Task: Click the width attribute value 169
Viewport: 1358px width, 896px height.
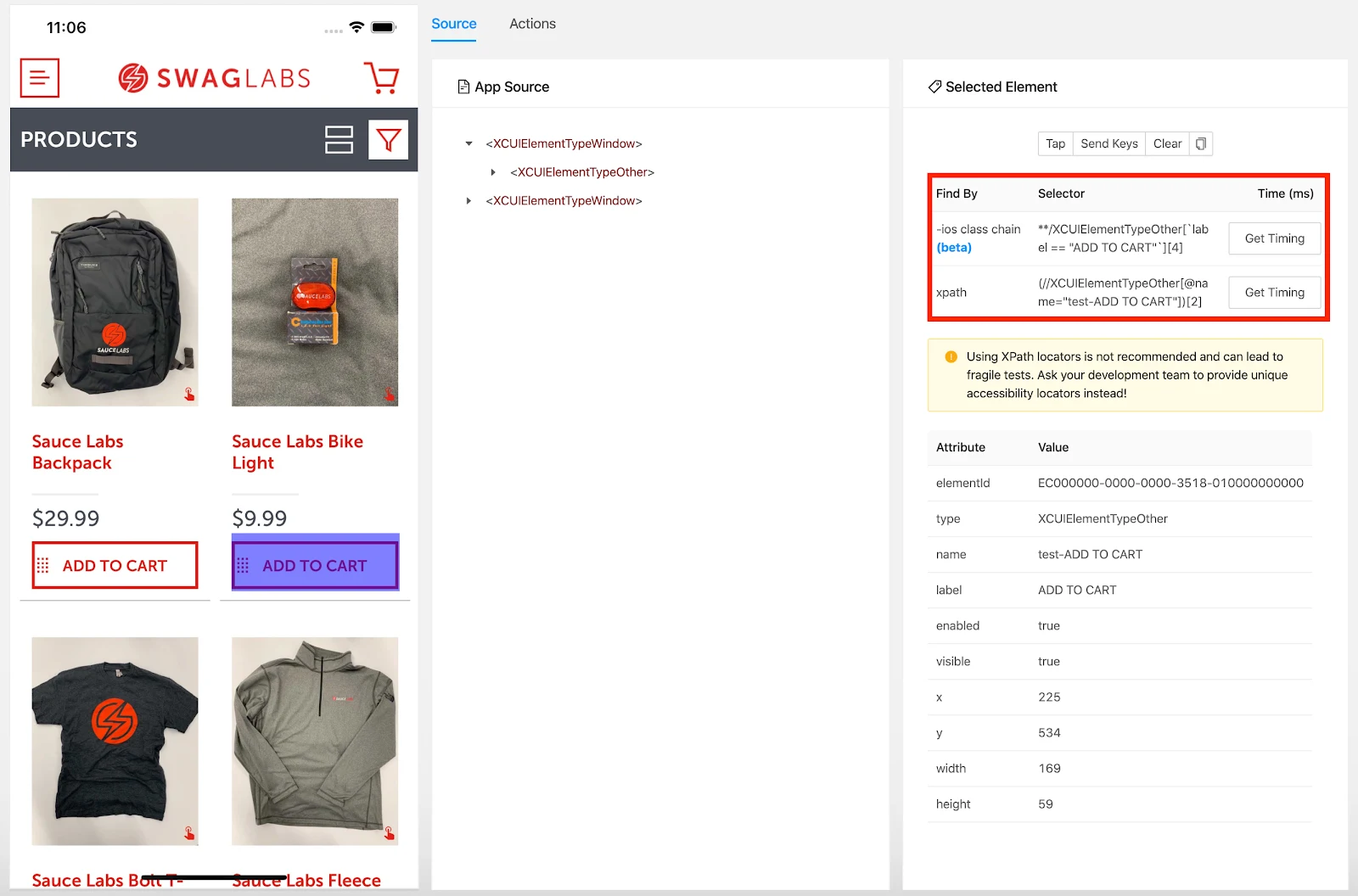Action: [x=1049, y=768]
